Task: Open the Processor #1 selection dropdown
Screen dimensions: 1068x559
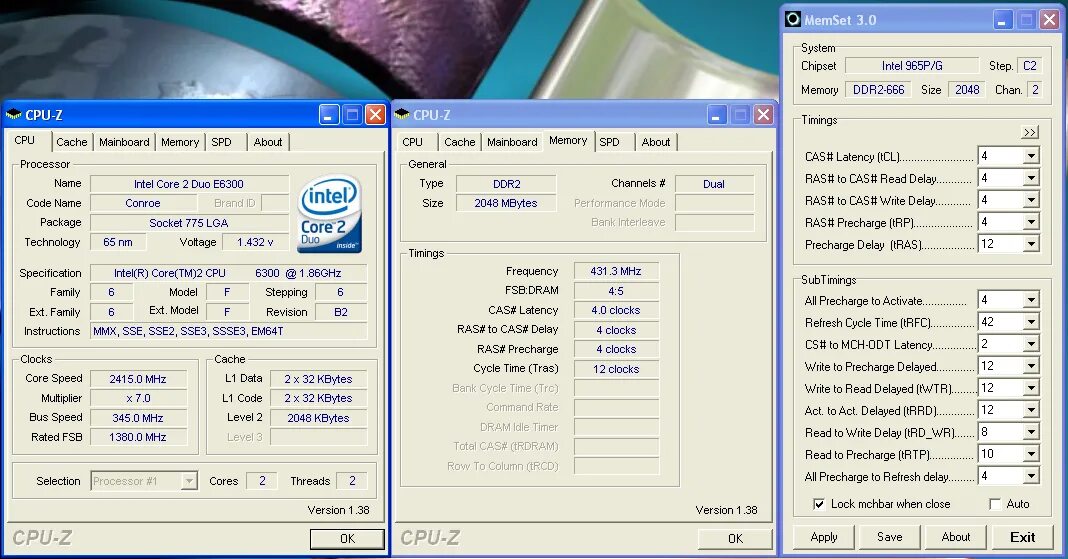Action: (x=189, y=481)
